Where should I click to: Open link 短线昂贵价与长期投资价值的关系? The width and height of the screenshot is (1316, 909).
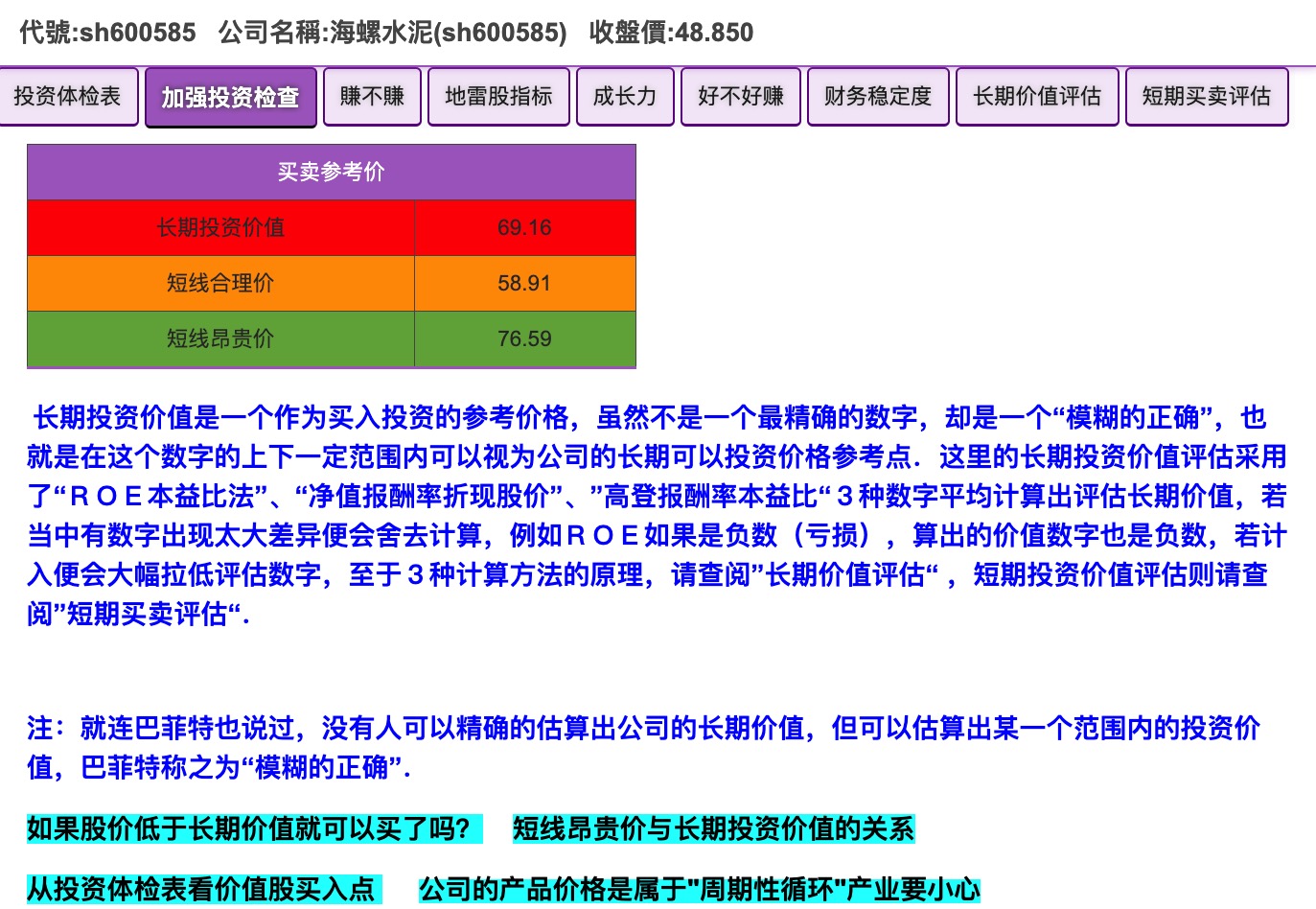[714, 828]
